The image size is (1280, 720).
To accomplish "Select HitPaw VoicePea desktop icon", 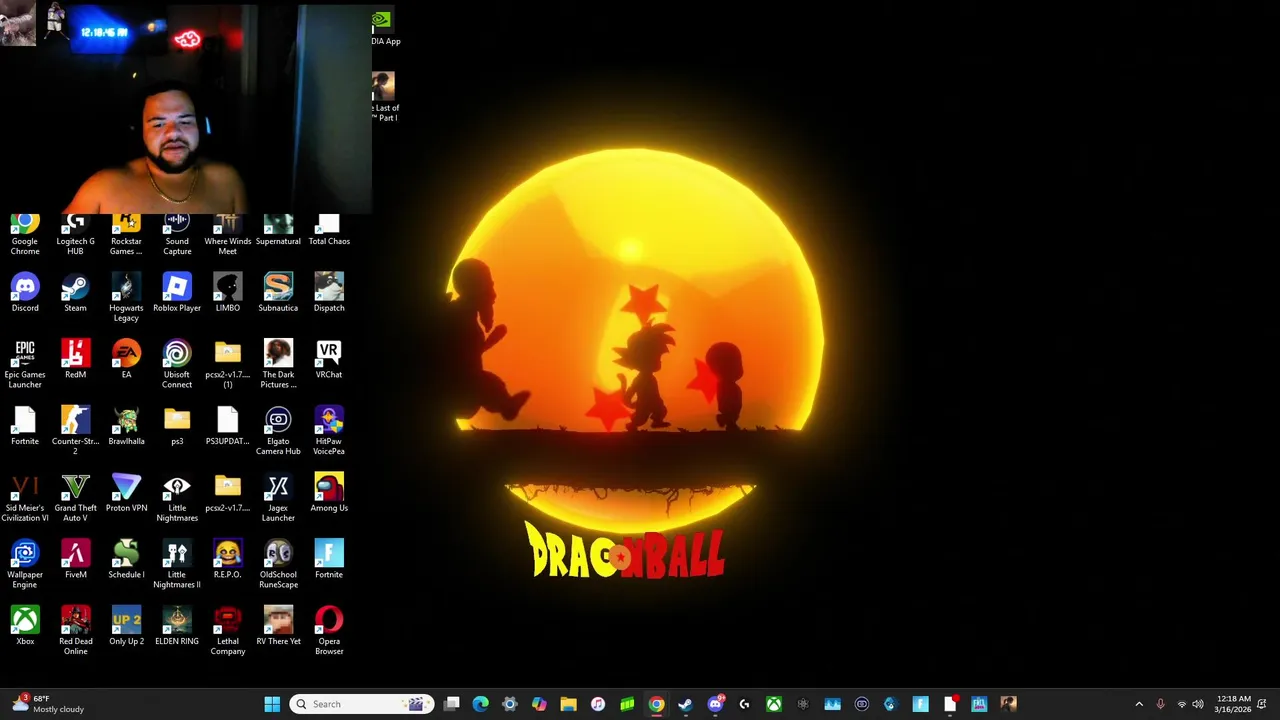I will [329, 431].
